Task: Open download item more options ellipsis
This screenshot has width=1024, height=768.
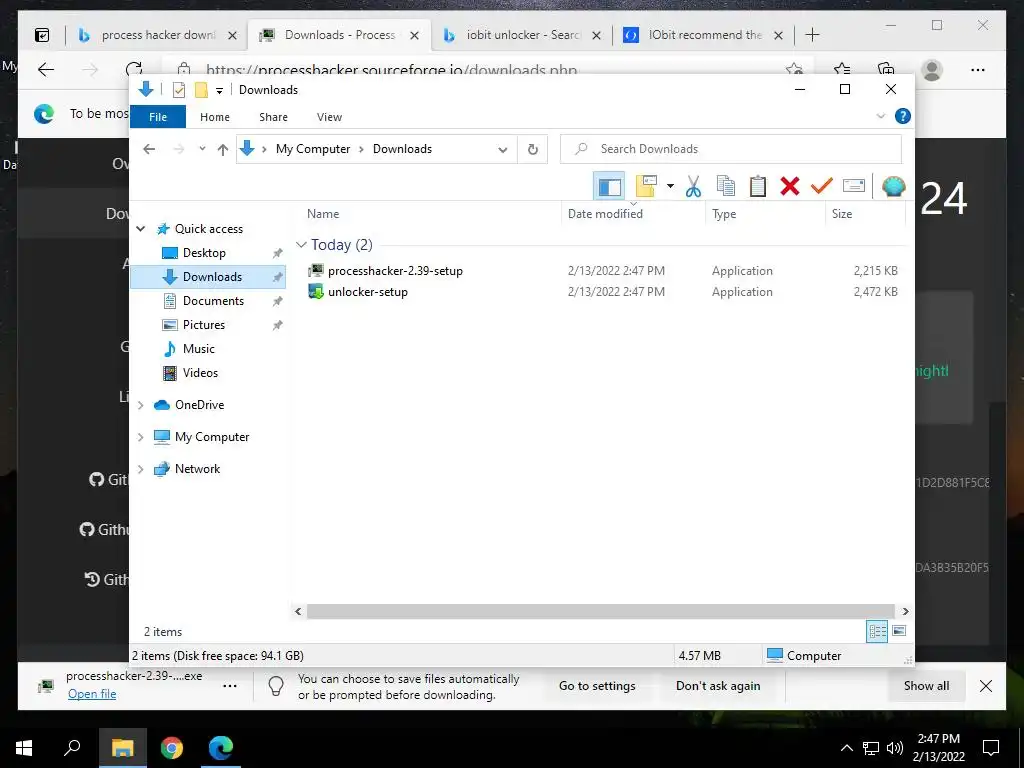Action: click(230, 686)
